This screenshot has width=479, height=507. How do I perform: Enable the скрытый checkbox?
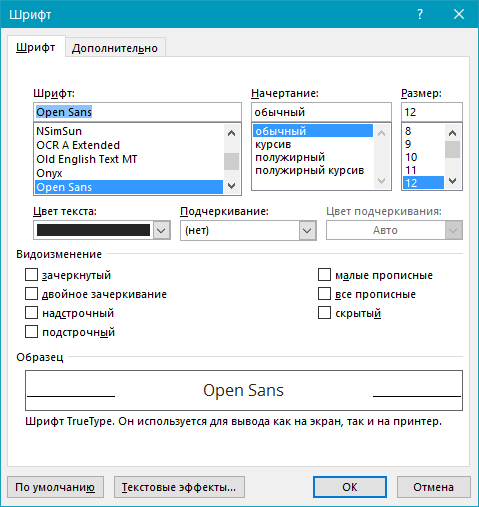(324, 313)
